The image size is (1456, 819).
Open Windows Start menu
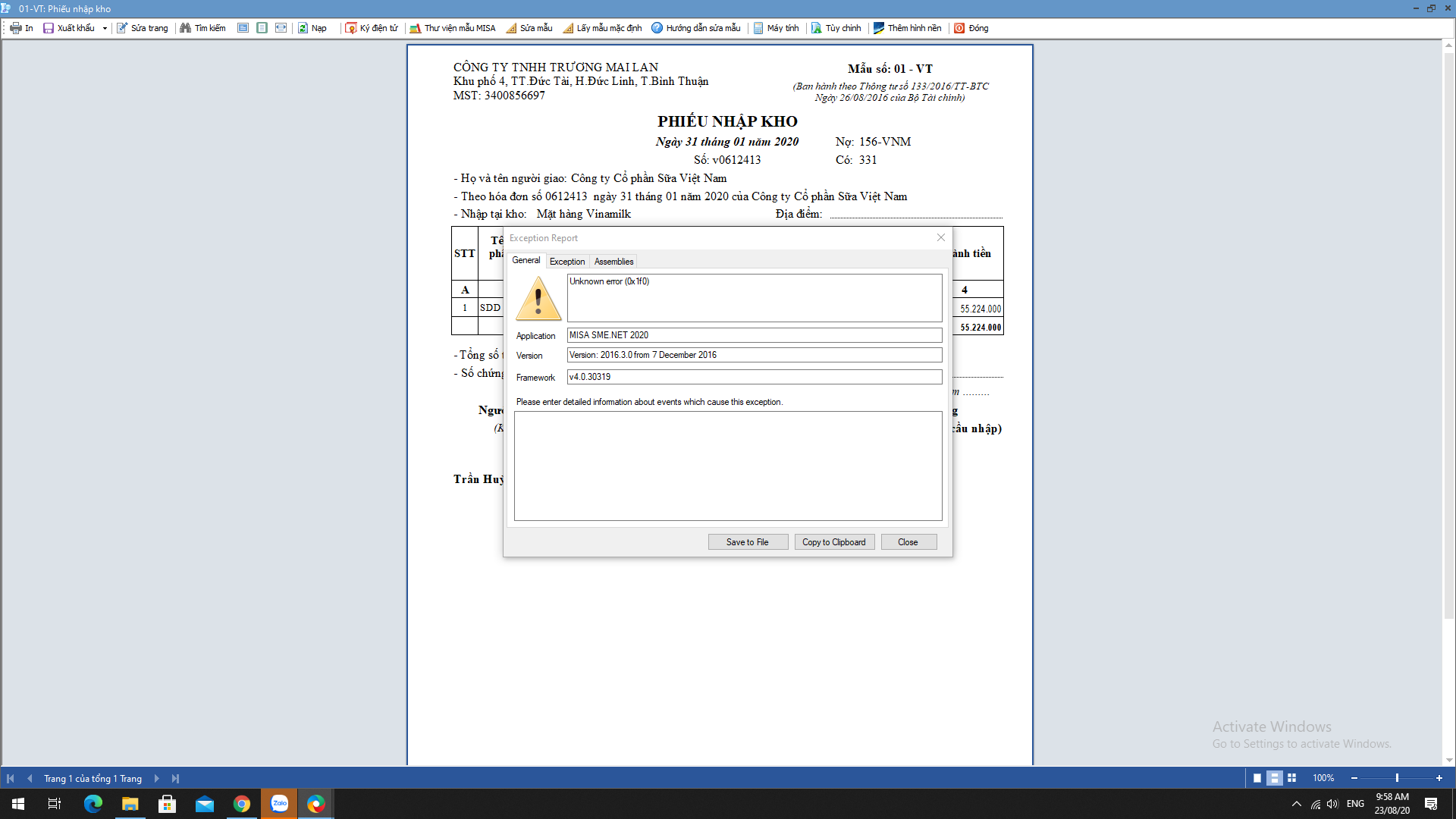[x=18, y=804]
